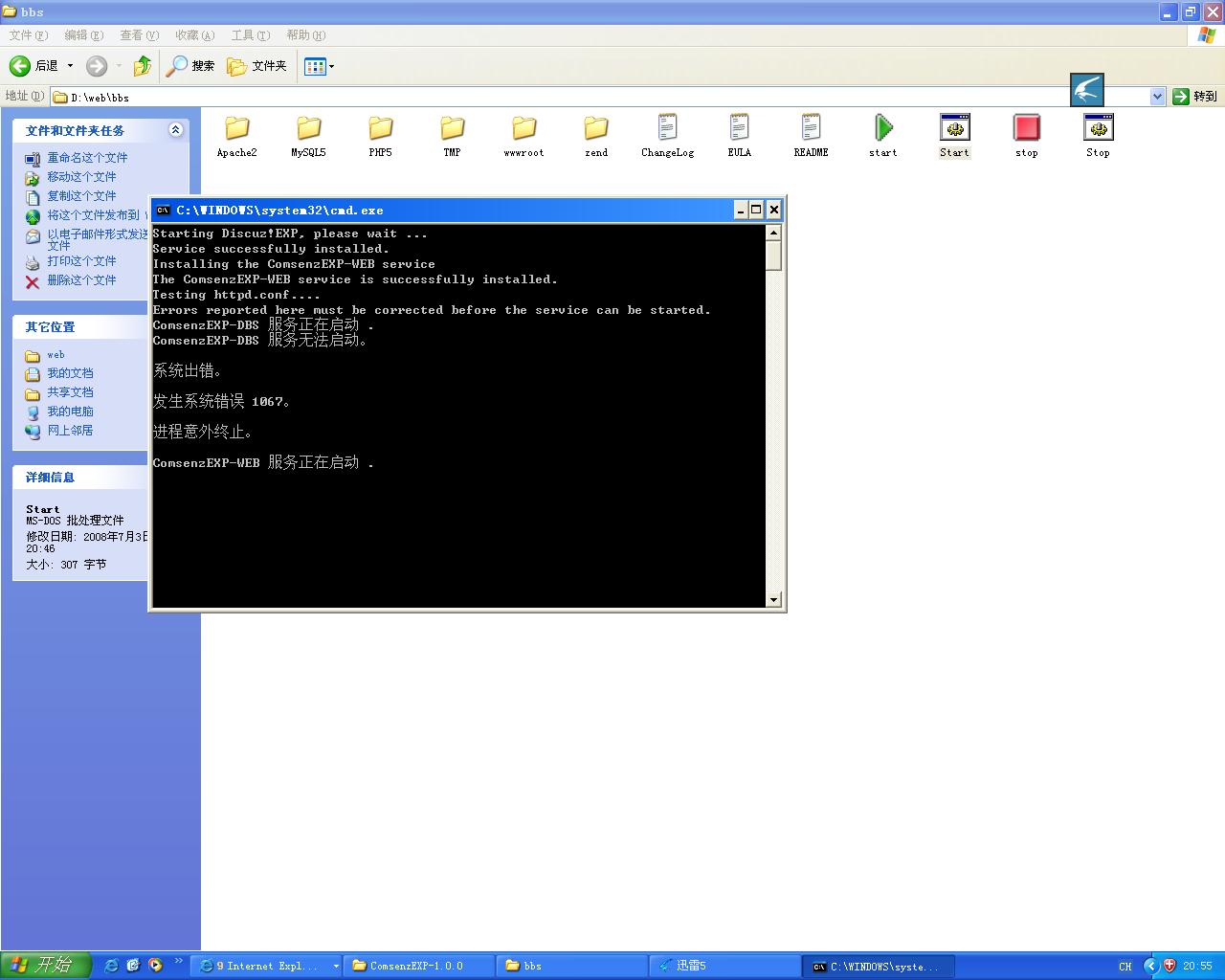
Task: Select the README file icon
Action: tap(811, 128)
